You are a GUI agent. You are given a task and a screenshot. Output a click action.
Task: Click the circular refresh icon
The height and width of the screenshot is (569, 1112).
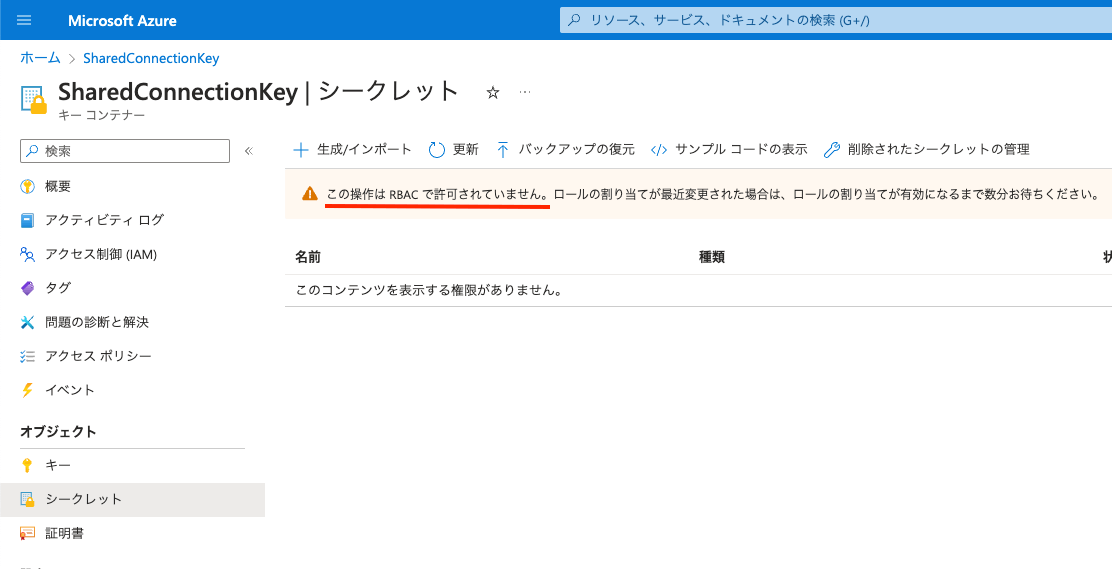[437, 150]
